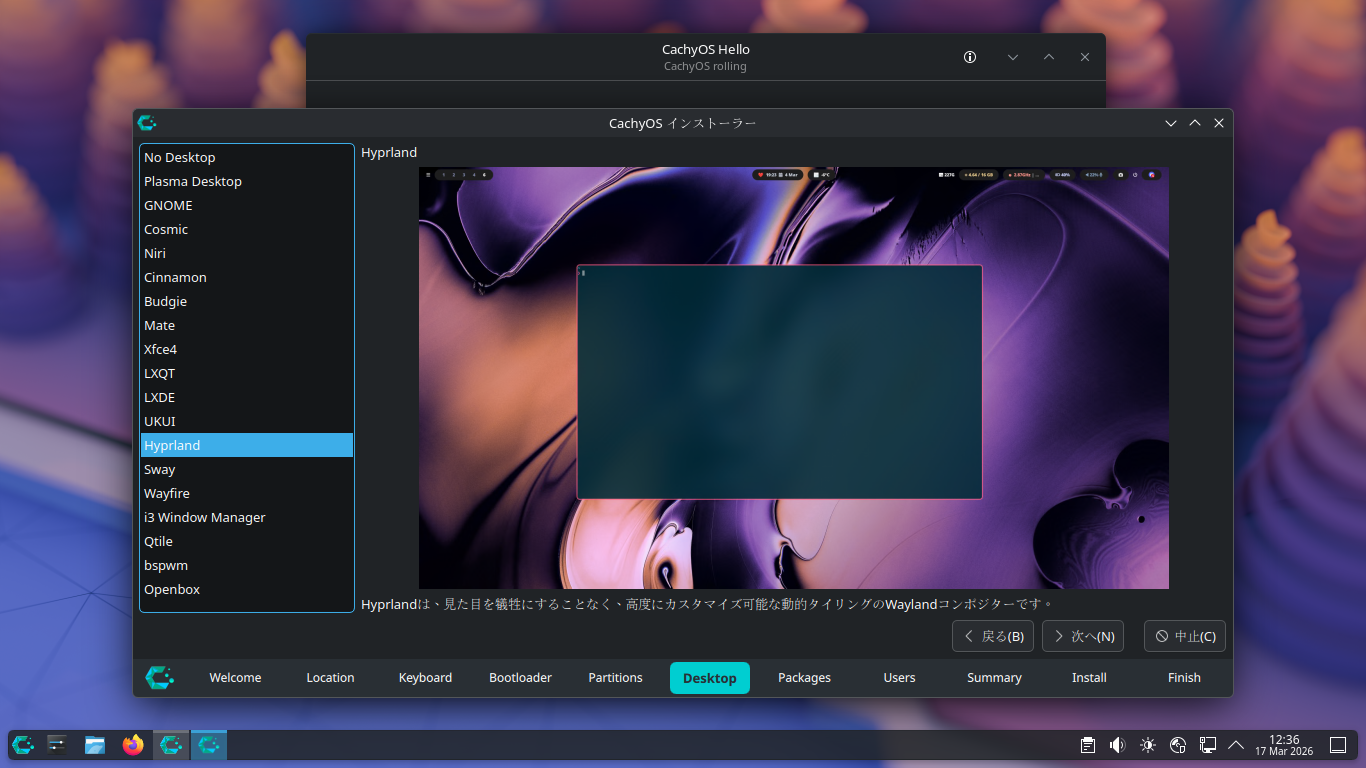Open the brightness tray icon

tap(1148, 745)
